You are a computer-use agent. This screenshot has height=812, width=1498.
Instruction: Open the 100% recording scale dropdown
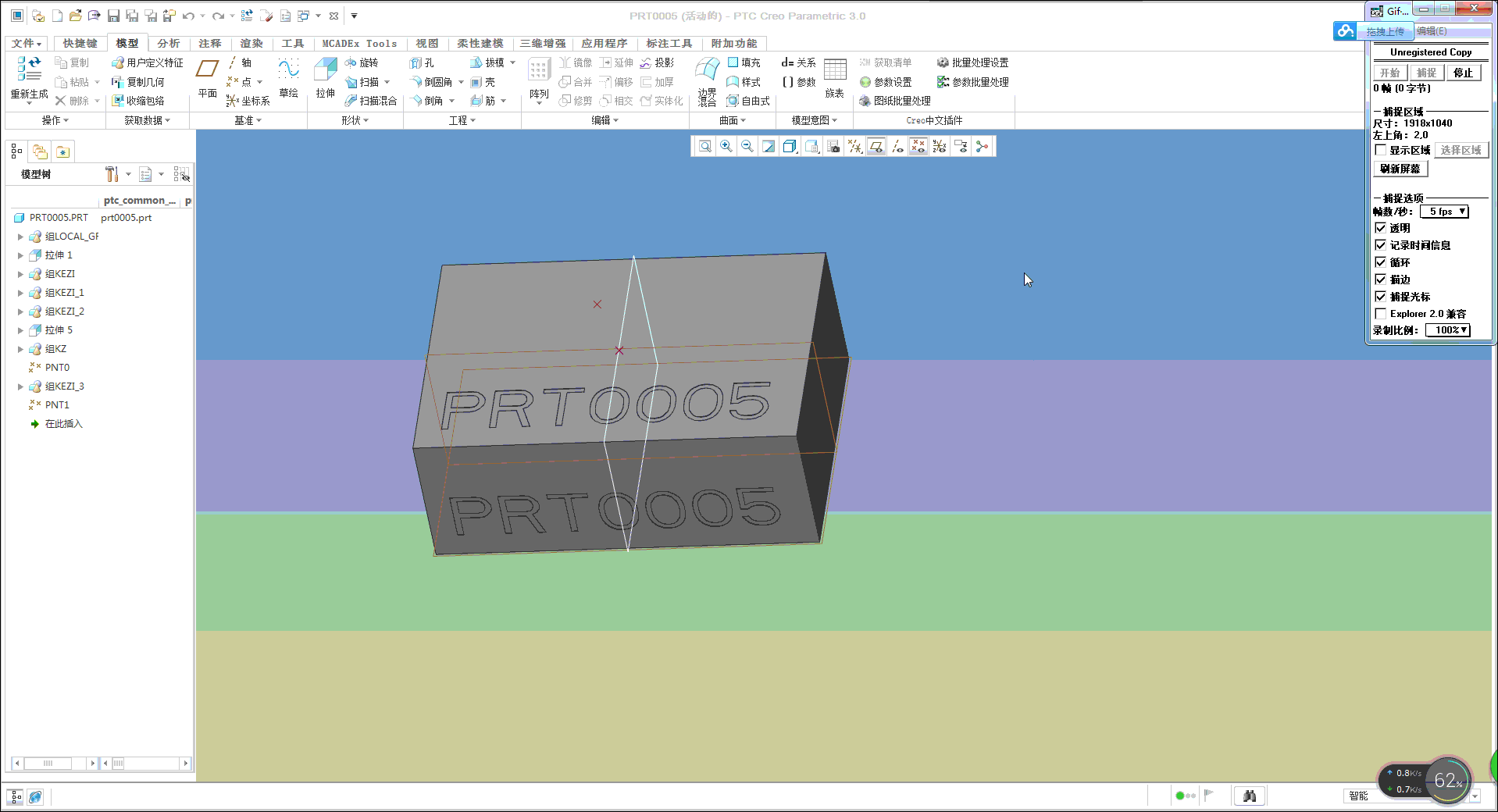(x=1448, y=330)
